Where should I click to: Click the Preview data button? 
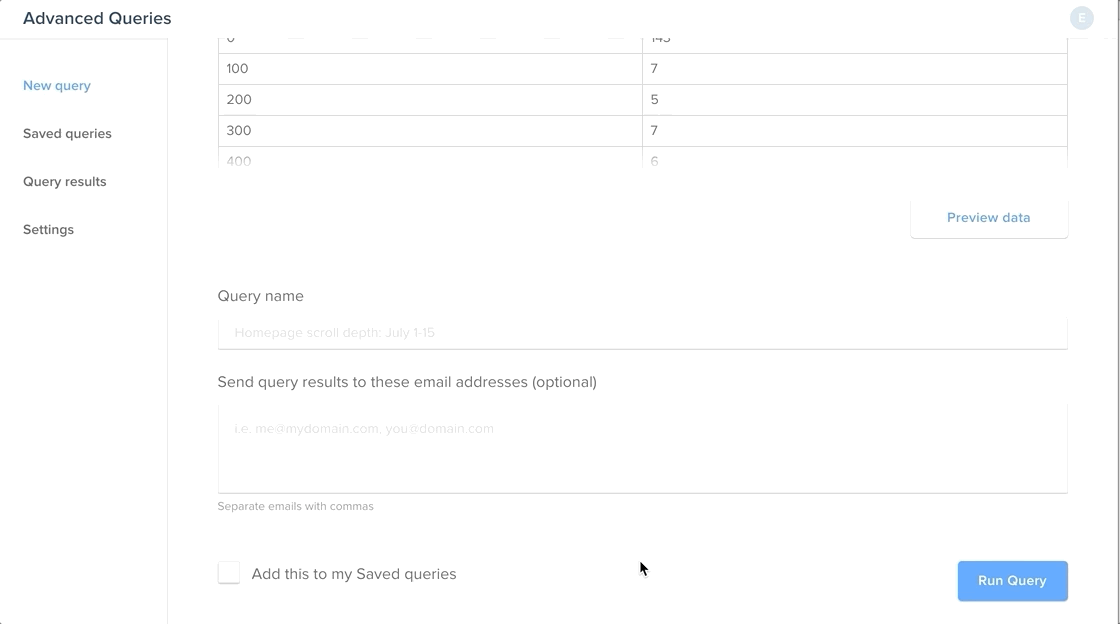tap(988, 218)
